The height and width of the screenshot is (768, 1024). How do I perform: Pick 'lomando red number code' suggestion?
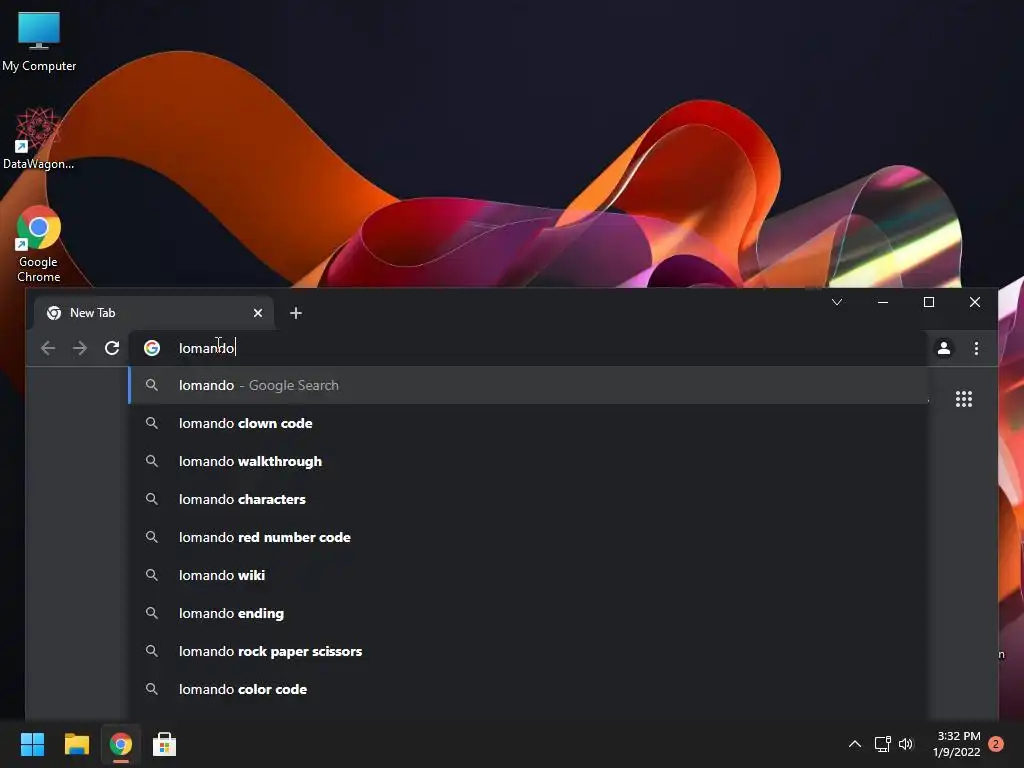pos(528,537)
